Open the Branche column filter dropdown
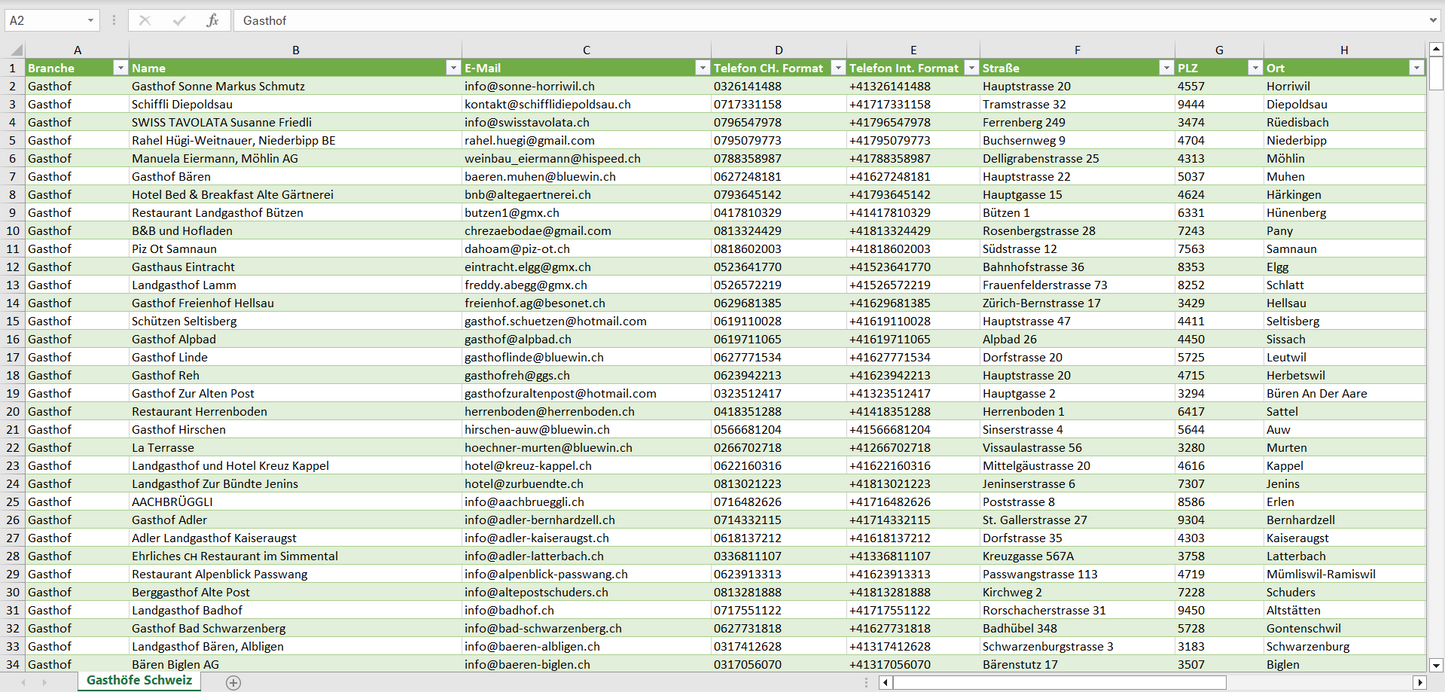This screenshot has width=1445, height=692. click(x=120, y=68)
